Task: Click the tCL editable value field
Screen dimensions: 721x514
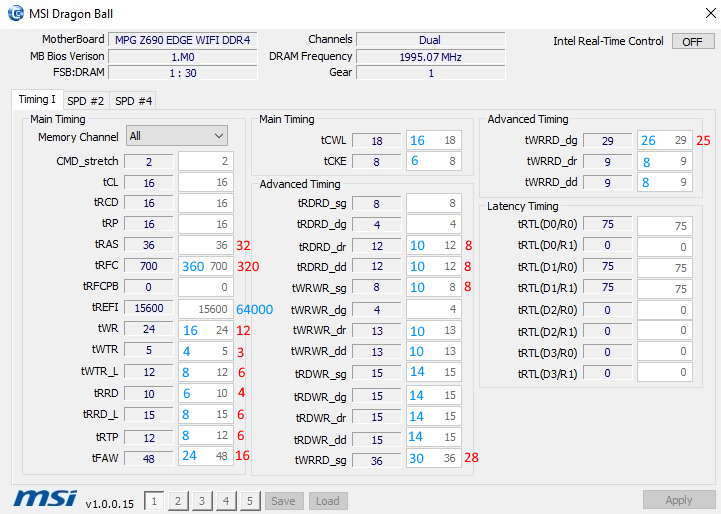Action: pos(206,183)
